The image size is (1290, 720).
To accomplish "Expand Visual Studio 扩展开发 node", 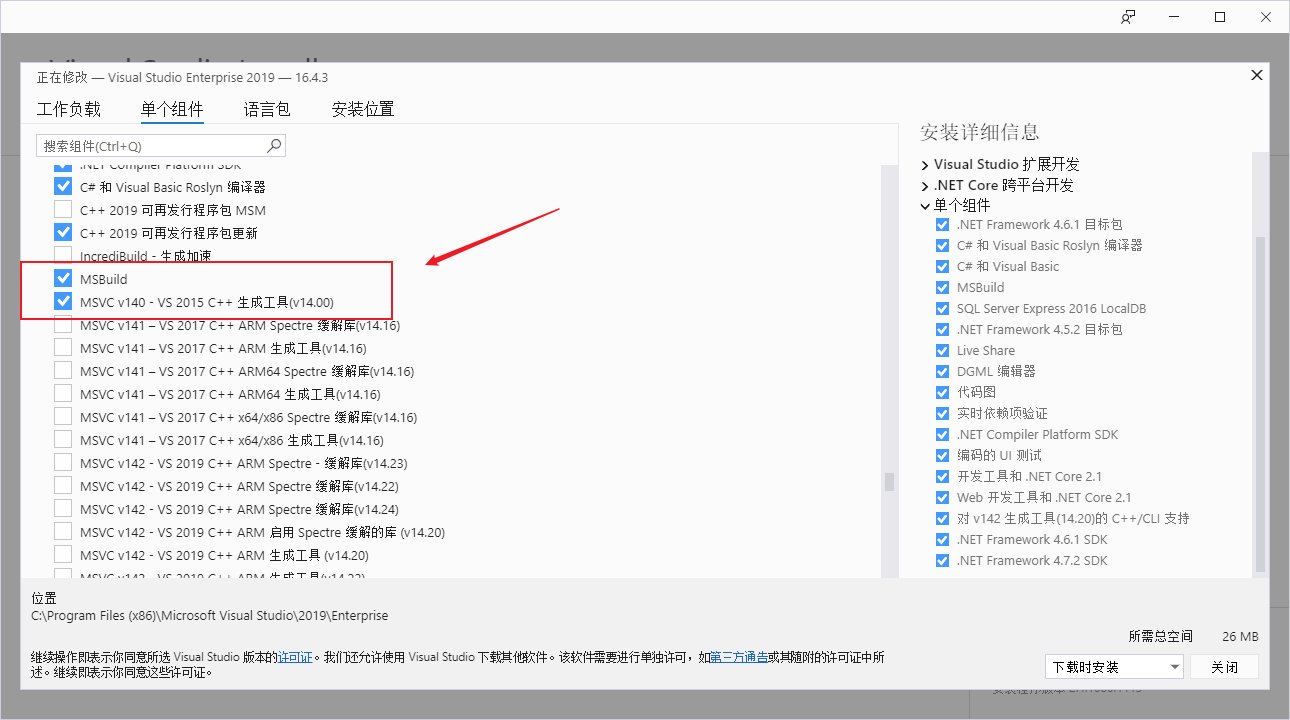I will [x=925, y=164].
